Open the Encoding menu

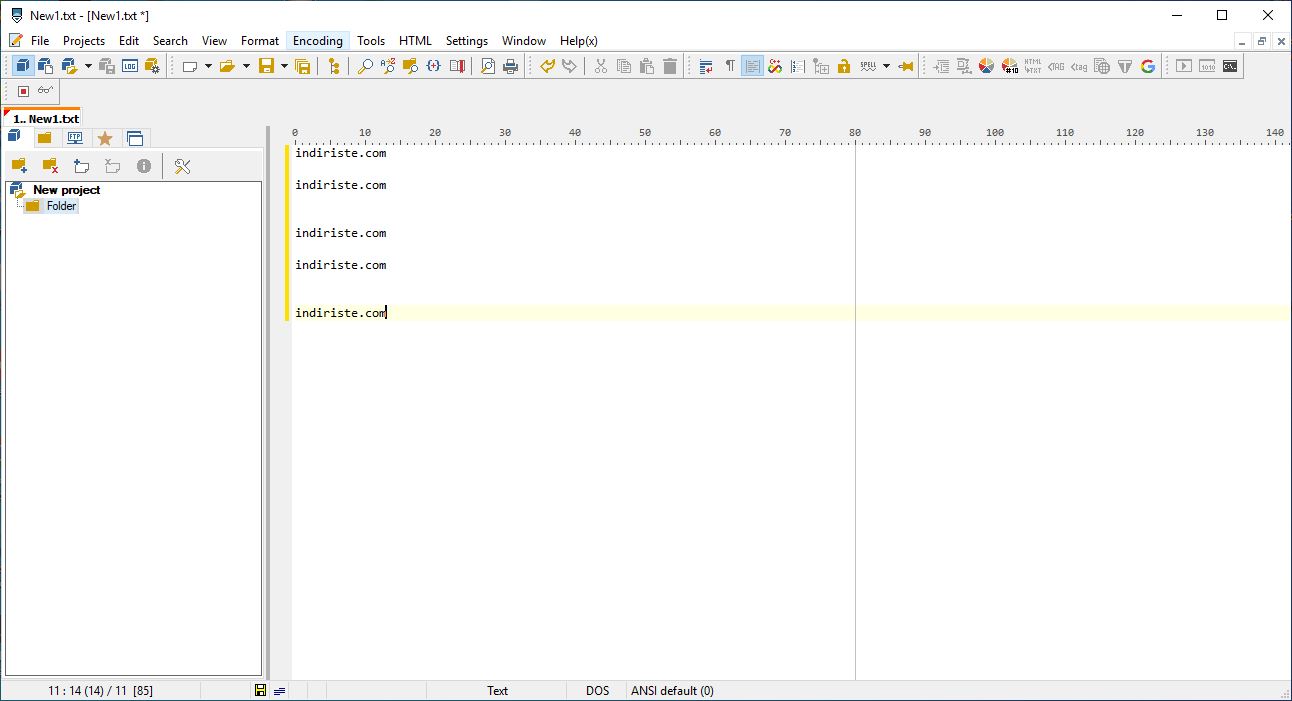point(318,41)
